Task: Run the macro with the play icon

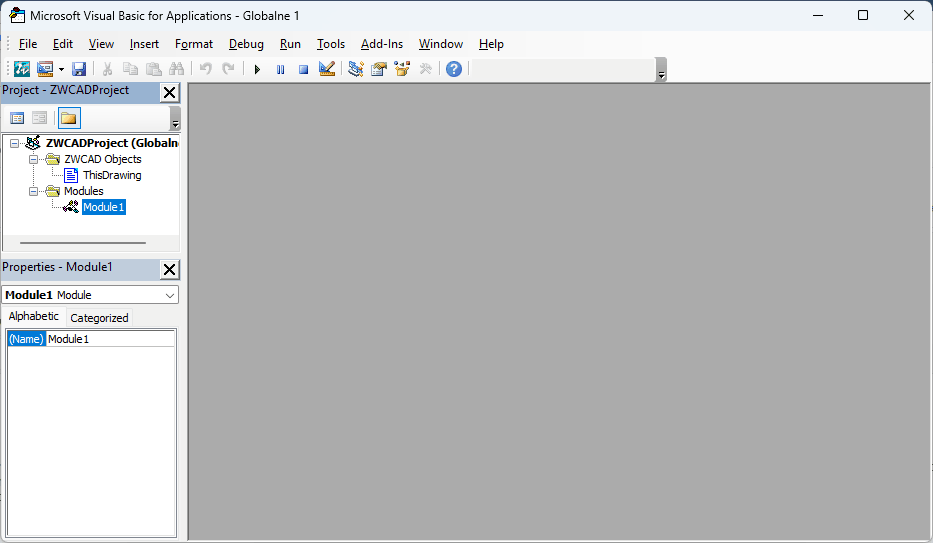Action: tap(257, 70)
